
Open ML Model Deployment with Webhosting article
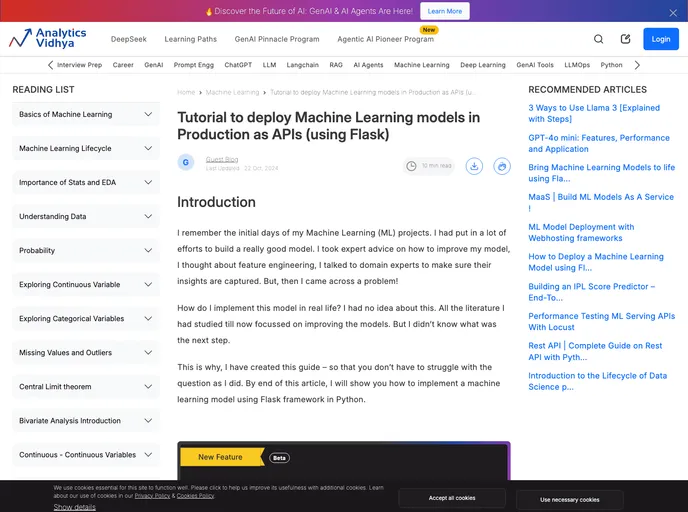[x=581, y=233]
